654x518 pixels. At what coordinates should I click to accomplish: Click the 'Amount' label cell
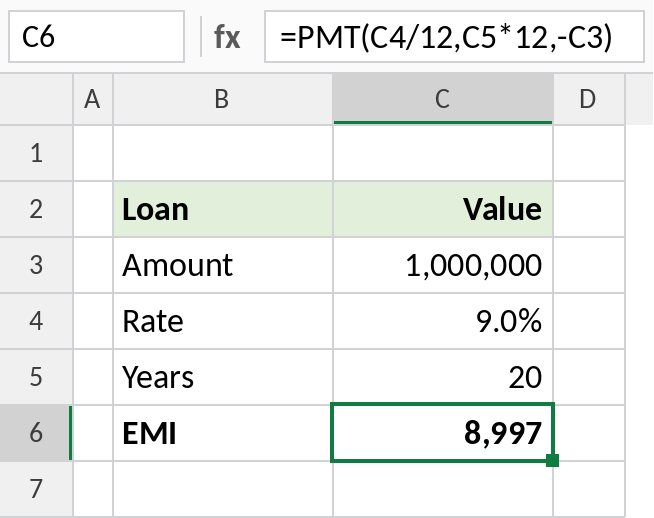tap(223, 265)
